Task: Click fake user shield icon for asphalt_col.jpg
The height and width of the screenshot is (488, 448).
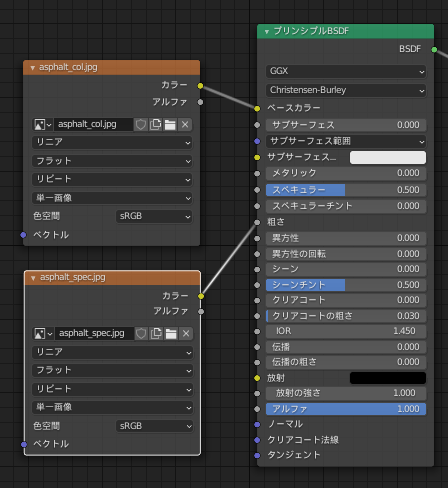Action: click(x=141, y=125)
